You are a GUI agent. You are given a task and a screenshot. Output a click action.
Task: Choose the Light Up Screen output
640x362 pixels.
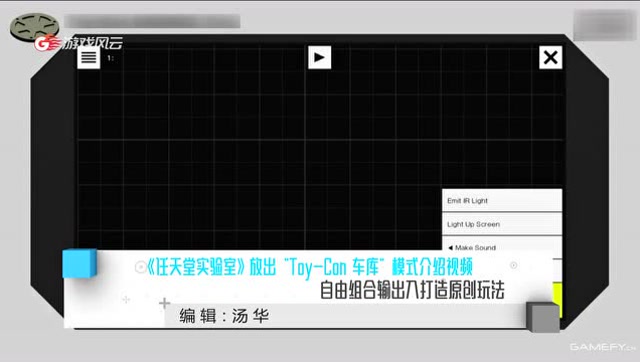click(502, 224)
